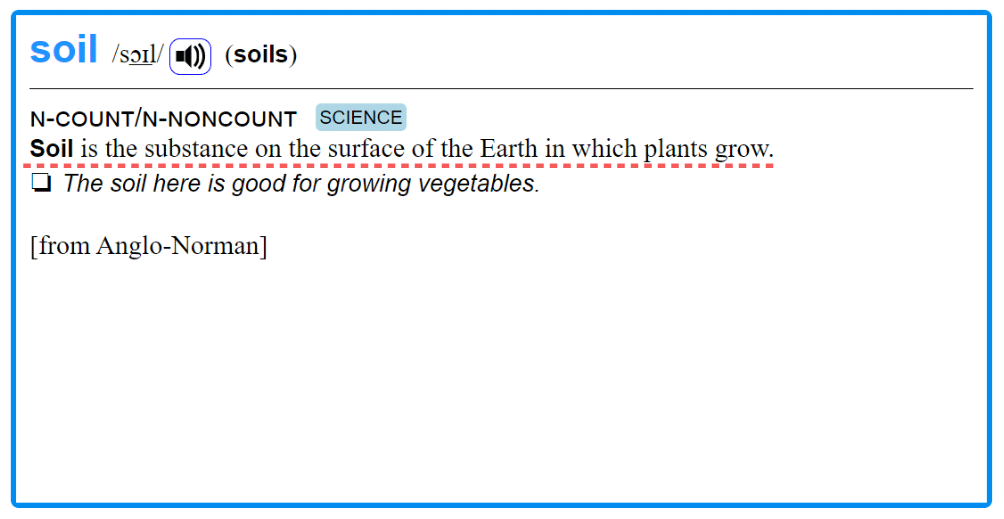Viewport: 1004px width, 519px height.
Task: Play the audio pronunciation of soil
Action: (x=190, y=56)
